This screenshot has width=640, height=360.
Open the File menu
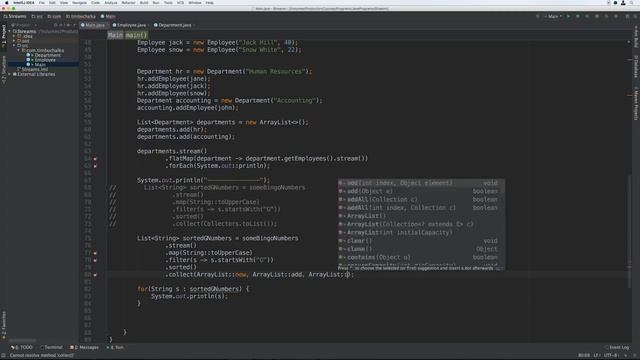pyautogui.click(x=42, y=2)
